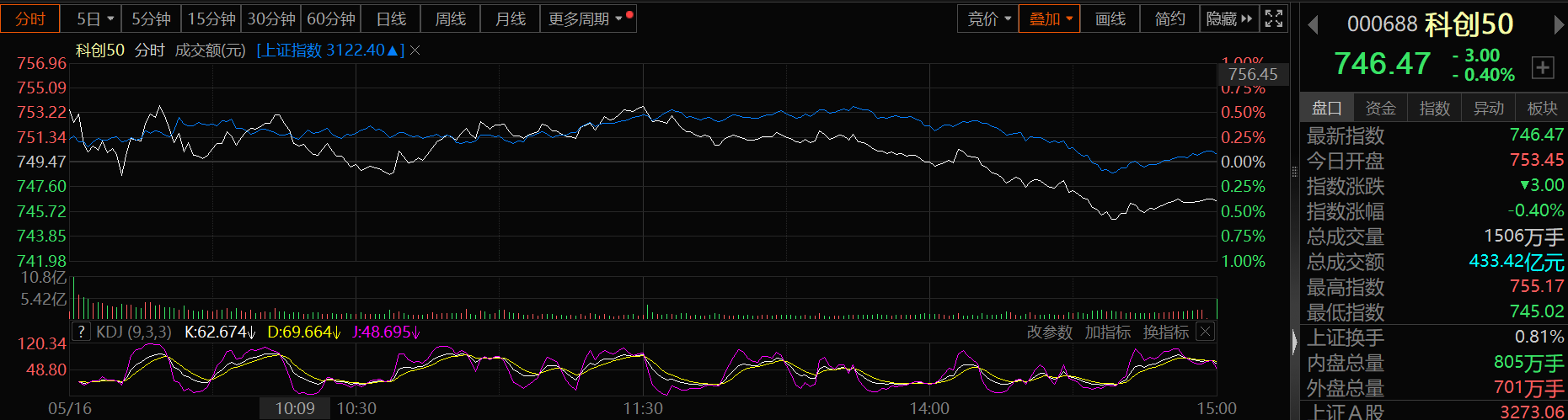Close the KDJ indicator panel
Image resolution: width=1568 pixels, height=420 pixels.
[1206, 332]
